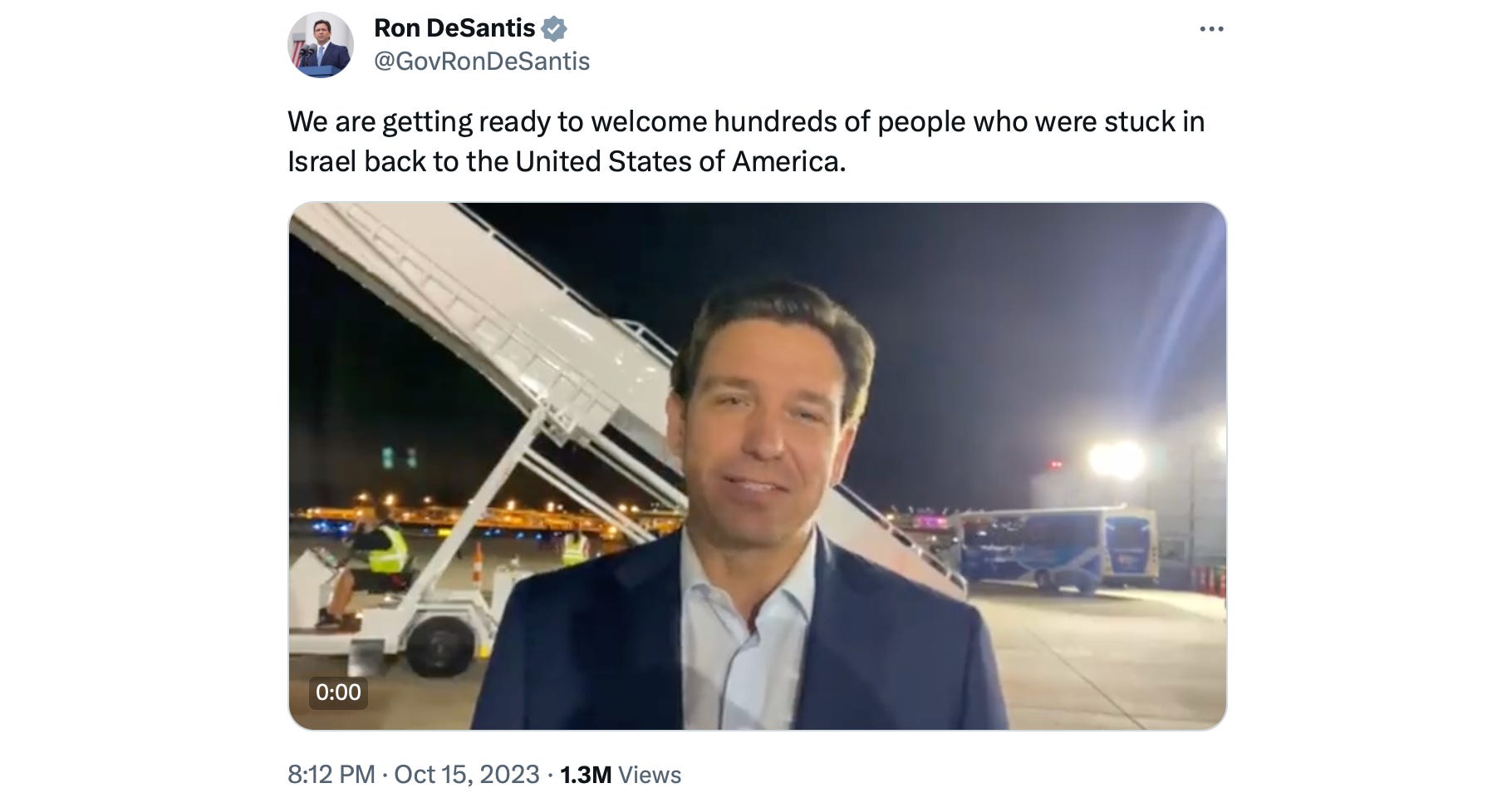Click the blue verified badge icon
1512x793 pixels.
pos(554,29)
